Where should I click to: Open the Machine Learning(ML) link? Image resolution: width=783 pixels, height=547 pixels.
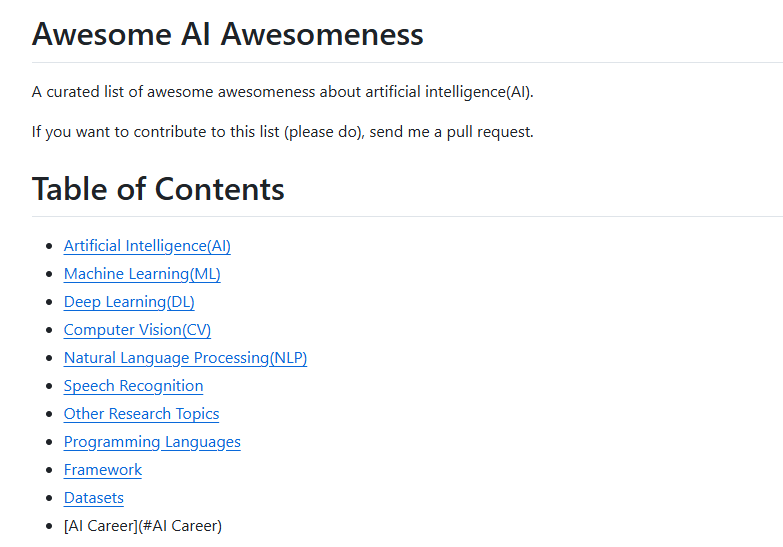coord(142,274)
